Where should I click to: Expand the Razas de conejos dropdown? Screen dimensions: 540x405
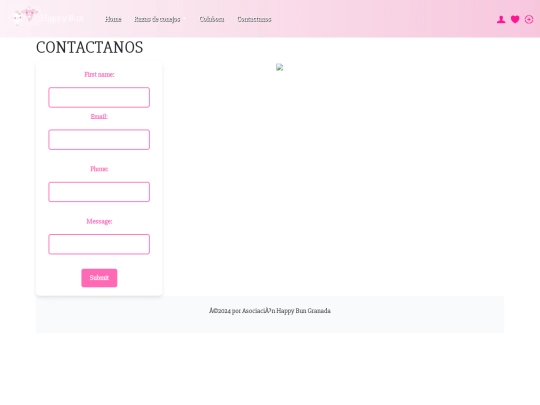(160, 19)
